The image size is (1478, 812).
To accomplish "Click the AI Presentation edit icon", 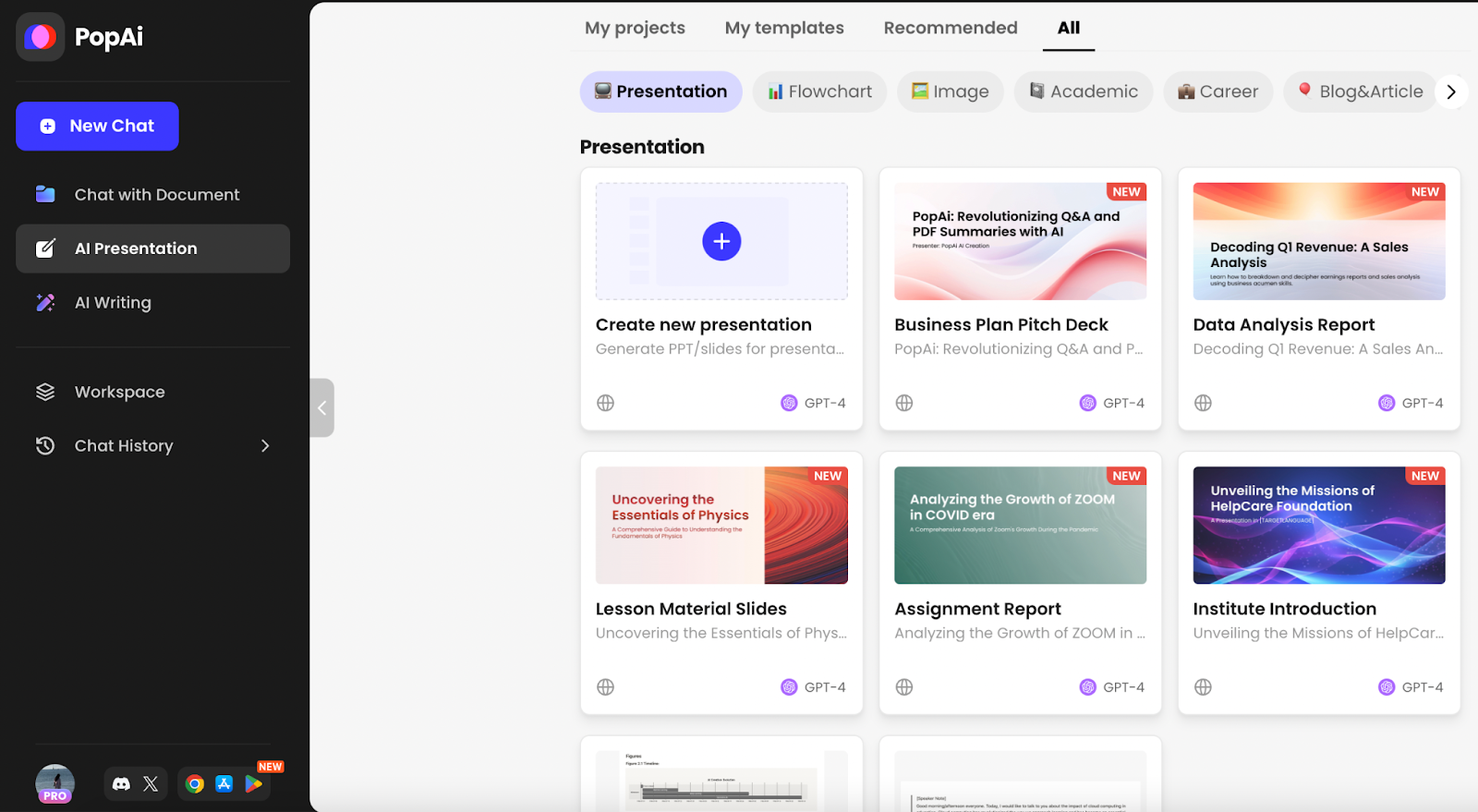I will pos(45,248).
